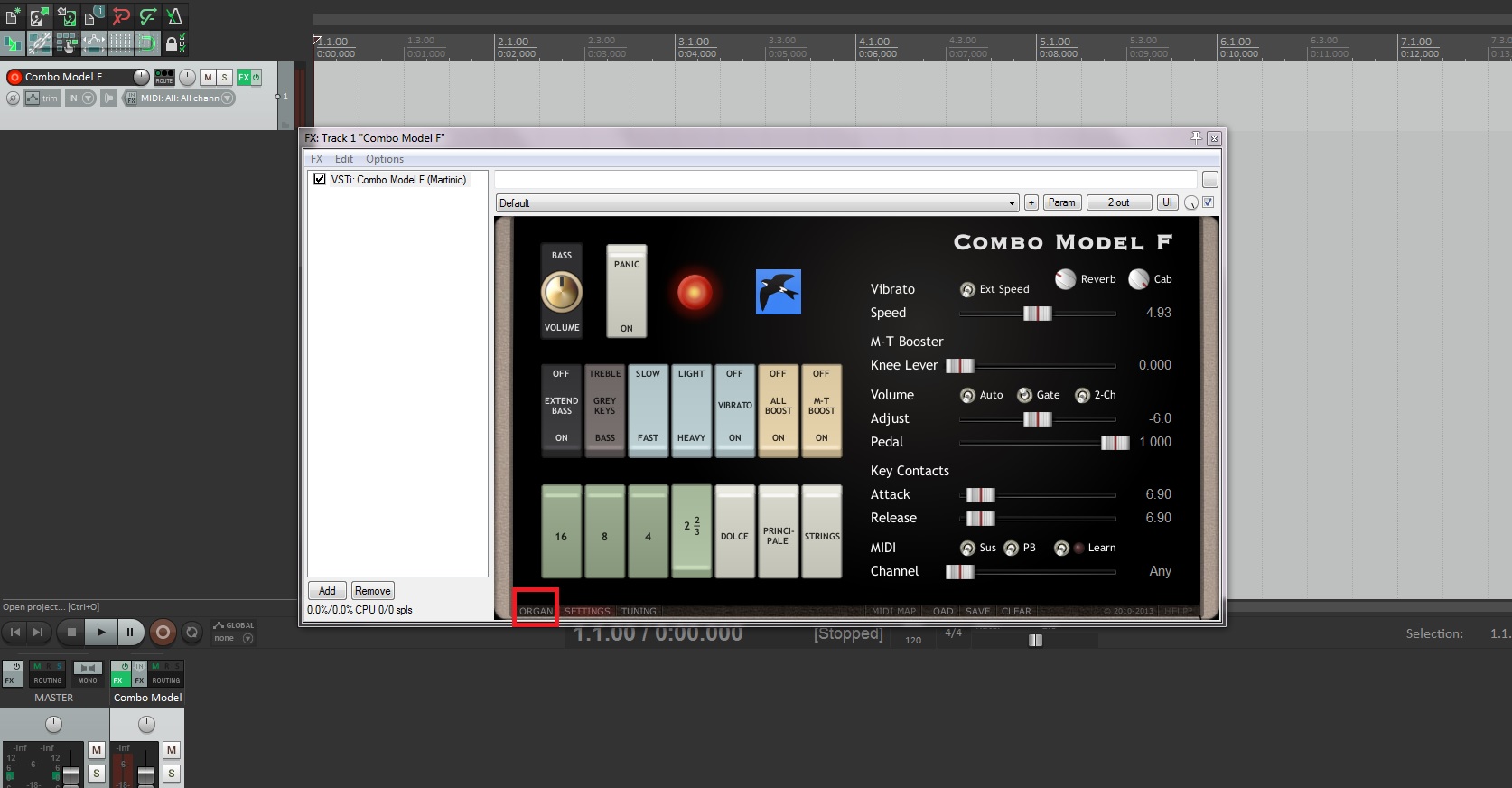Click the swallow bird logo in the plugin

(x=779, y=292)
